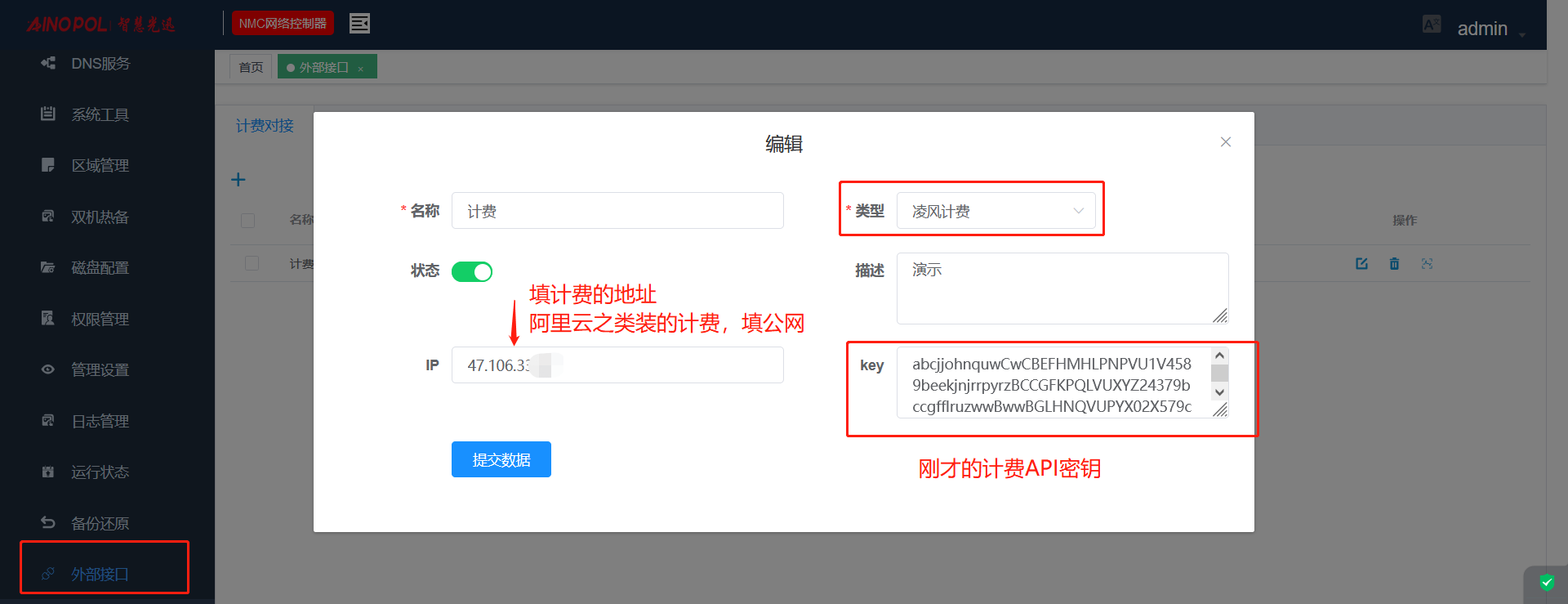Open 双机热备 sidebar item
1568x604 pixels.
coord(100,217)
